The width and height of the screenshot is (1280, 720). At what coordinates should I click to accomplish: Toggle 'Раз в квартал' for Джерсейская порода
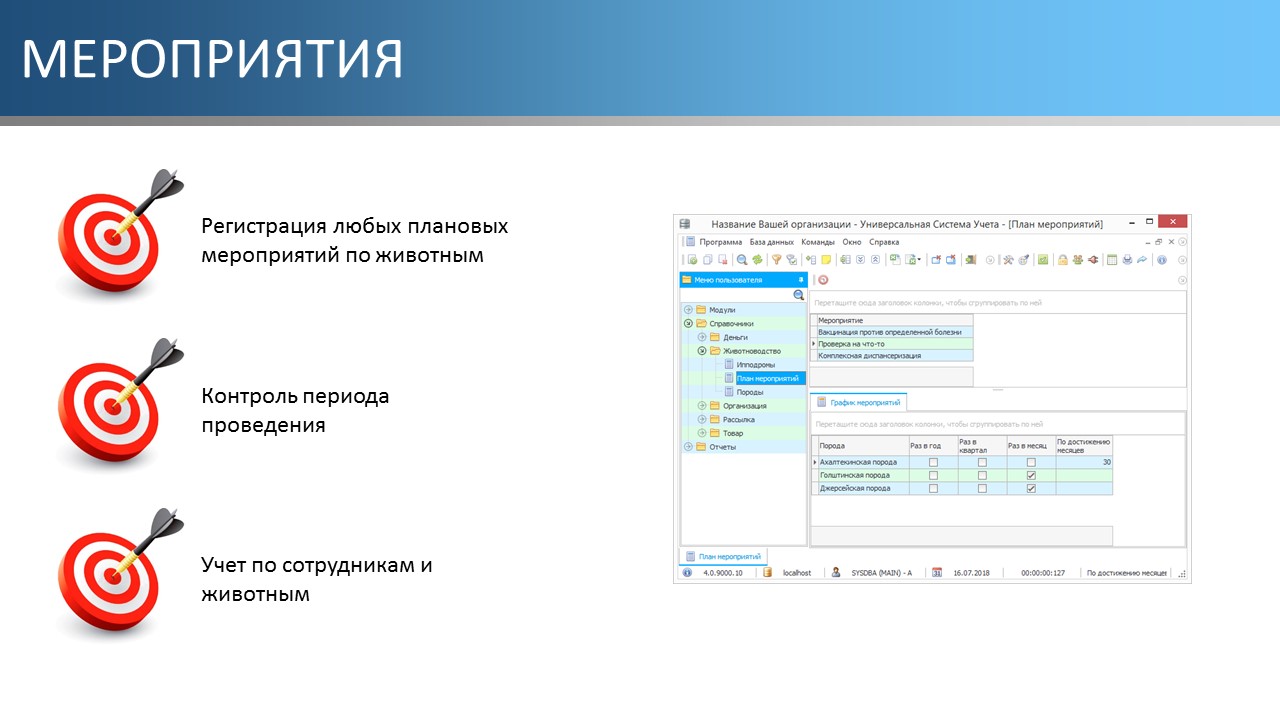982,489
